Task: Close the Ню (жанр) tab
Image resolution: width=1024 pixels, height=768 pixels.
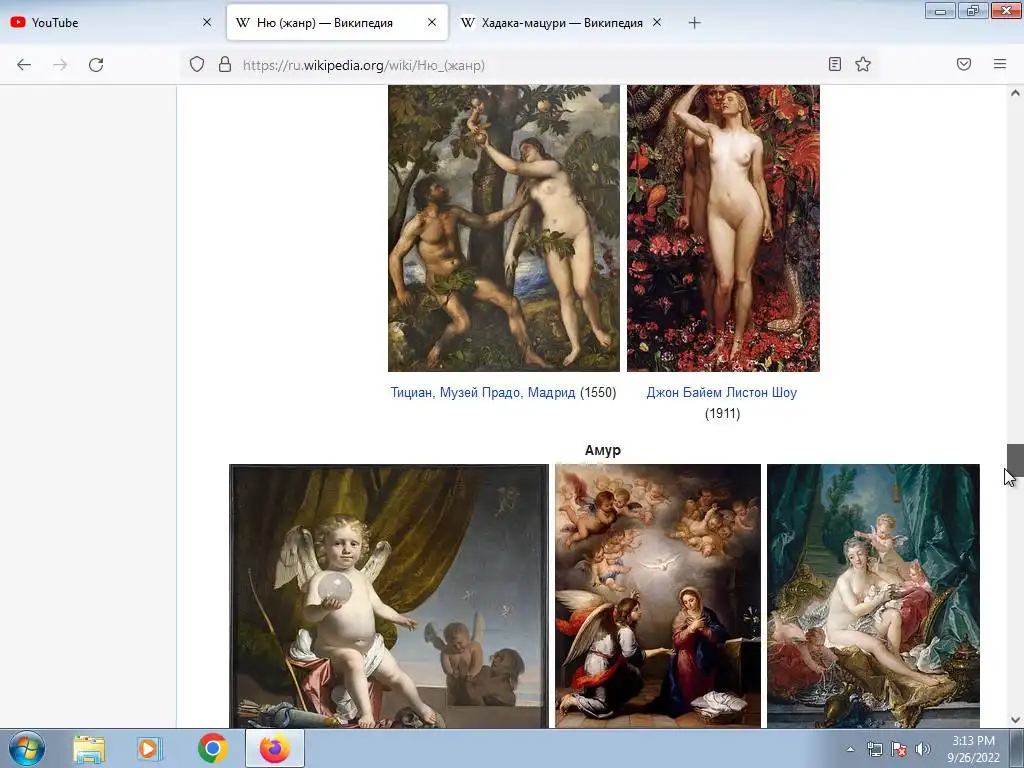Action: tap(432, 22)
